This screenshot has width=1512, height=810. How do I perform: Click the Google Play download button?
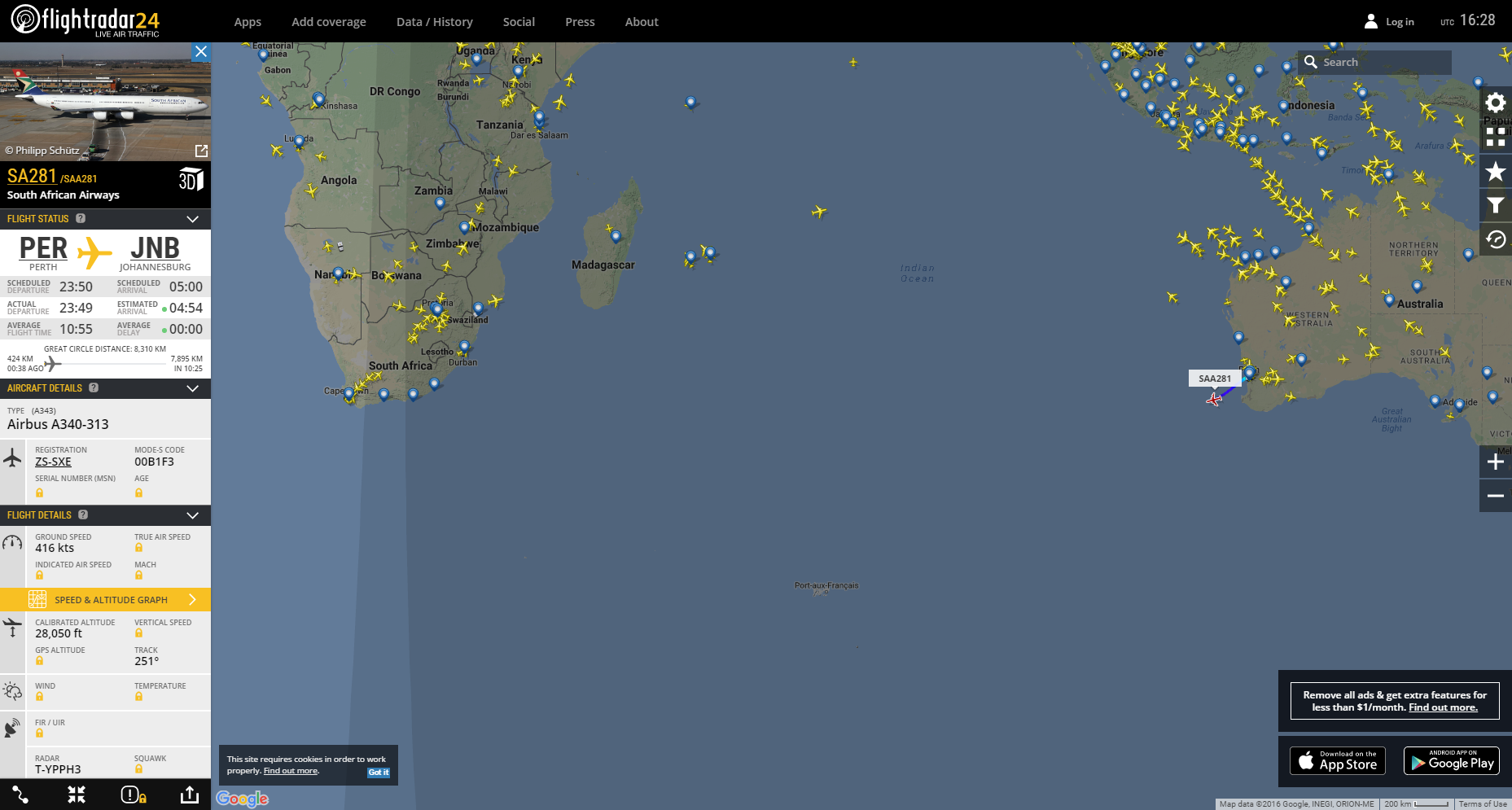(x=1452, y=760)
